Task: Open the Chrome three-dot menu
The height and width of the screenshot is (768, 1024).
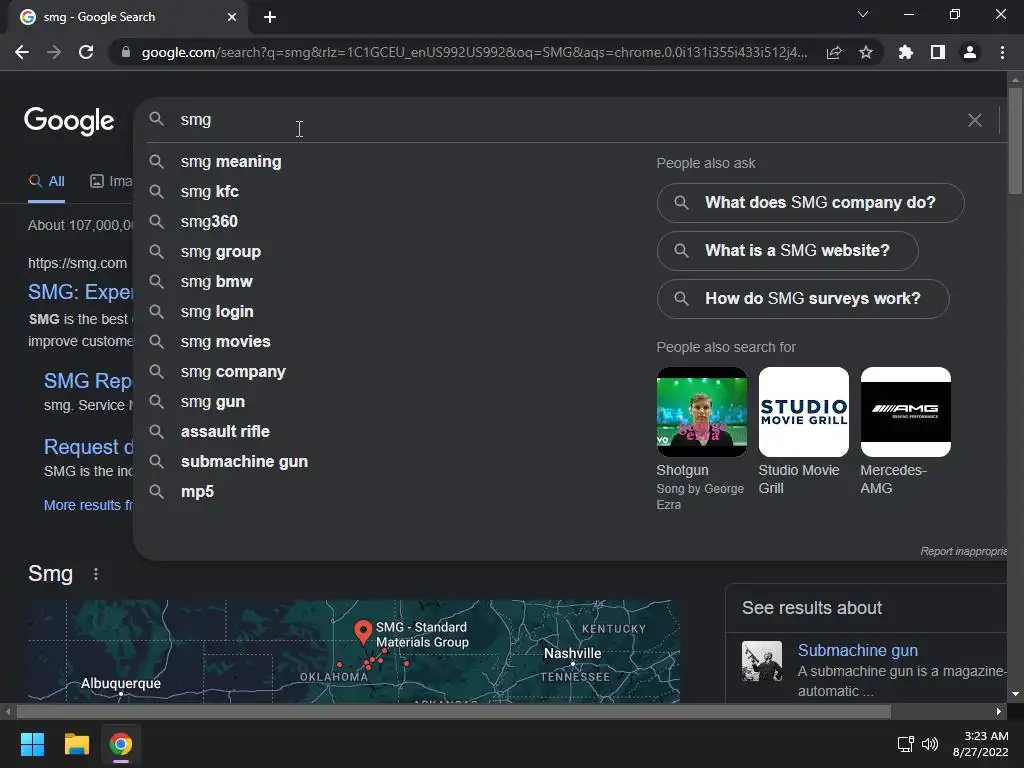Action: coord(1002,52)
